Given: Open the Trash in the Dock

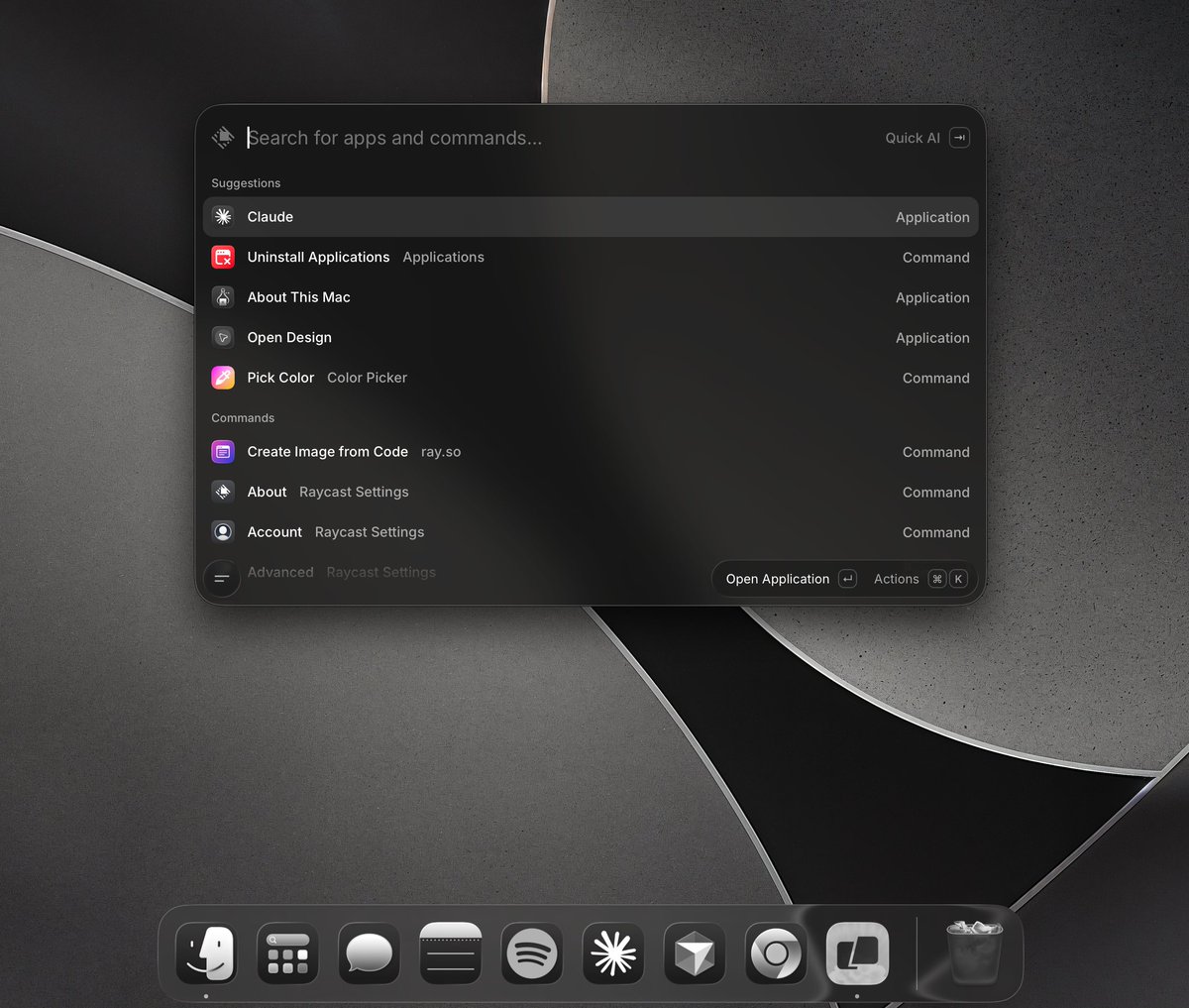Looking at the screenshot, I should (974, 952).
